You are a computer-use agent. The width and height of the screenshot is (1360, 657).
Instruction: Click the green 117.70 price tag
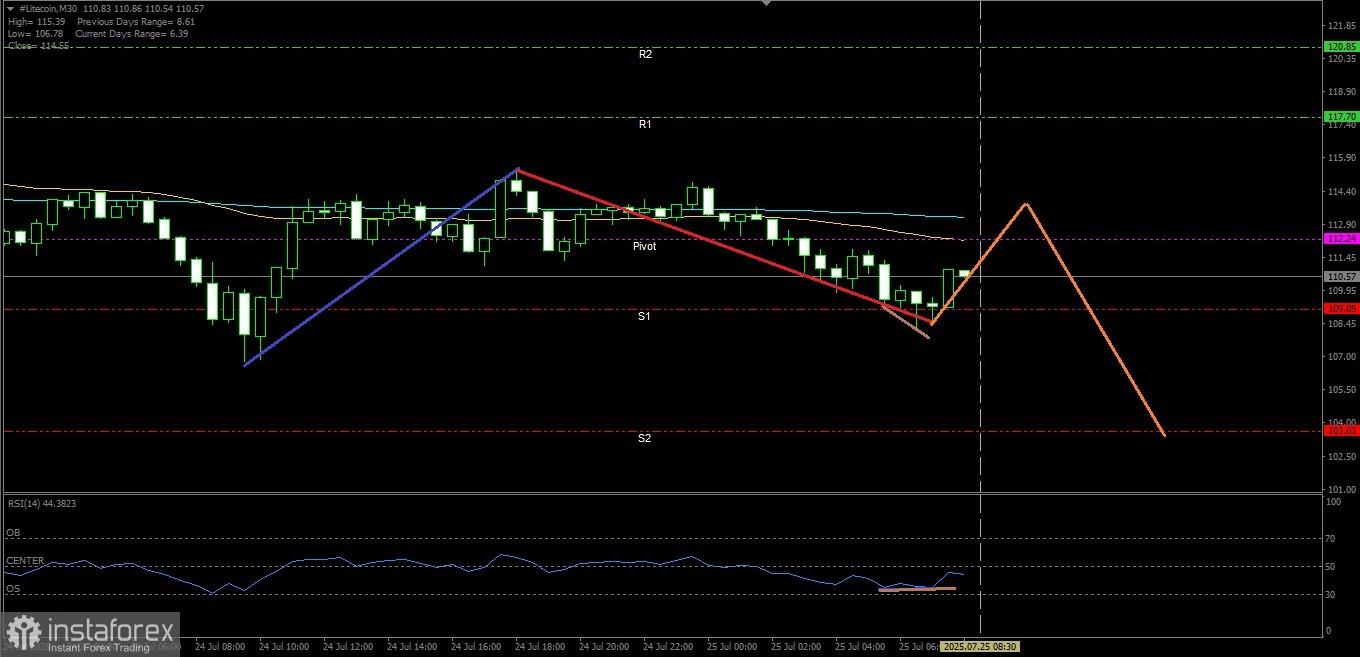pyautogui.click(x=1340, y=117)
